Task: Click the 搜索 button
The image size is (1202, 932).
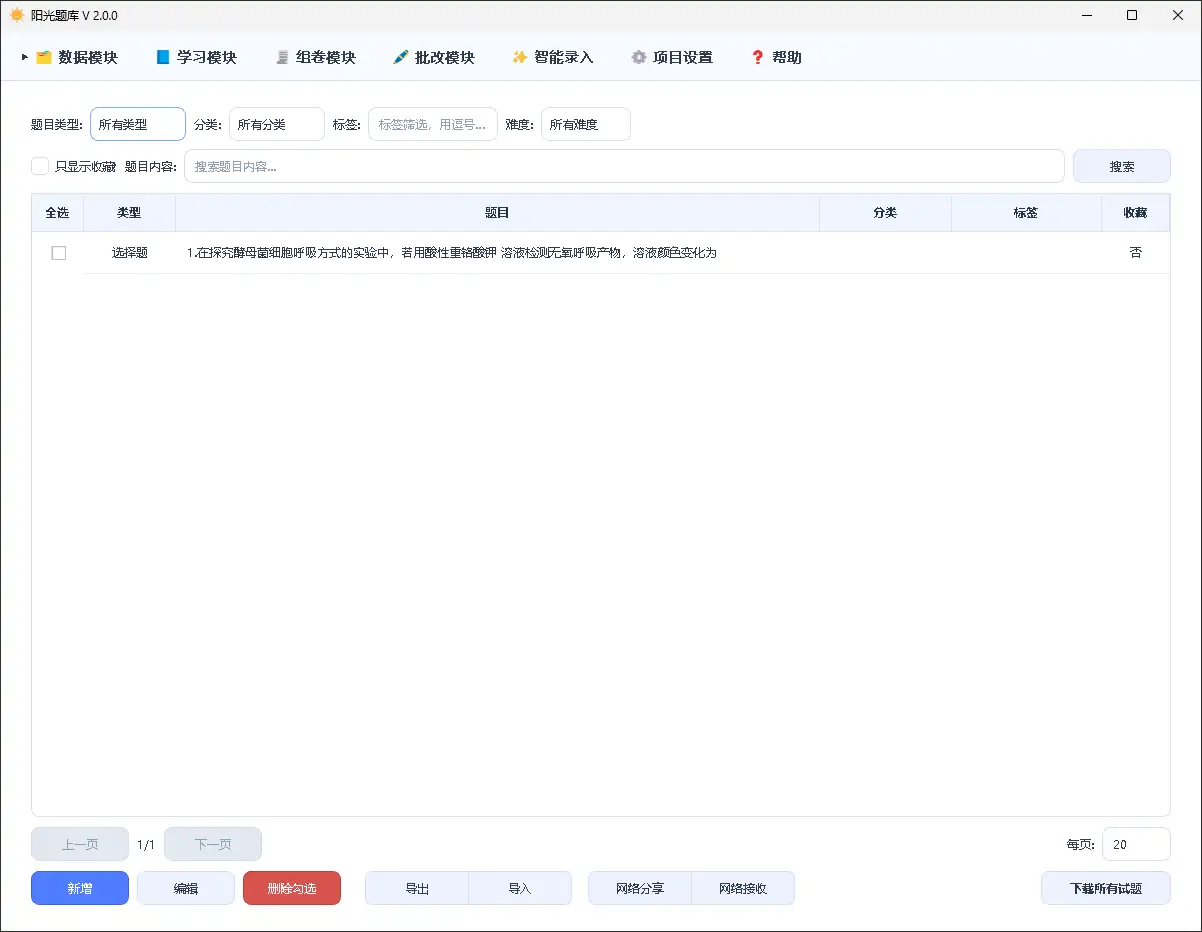Action: pyautogui.click(x=1122, y=166)
